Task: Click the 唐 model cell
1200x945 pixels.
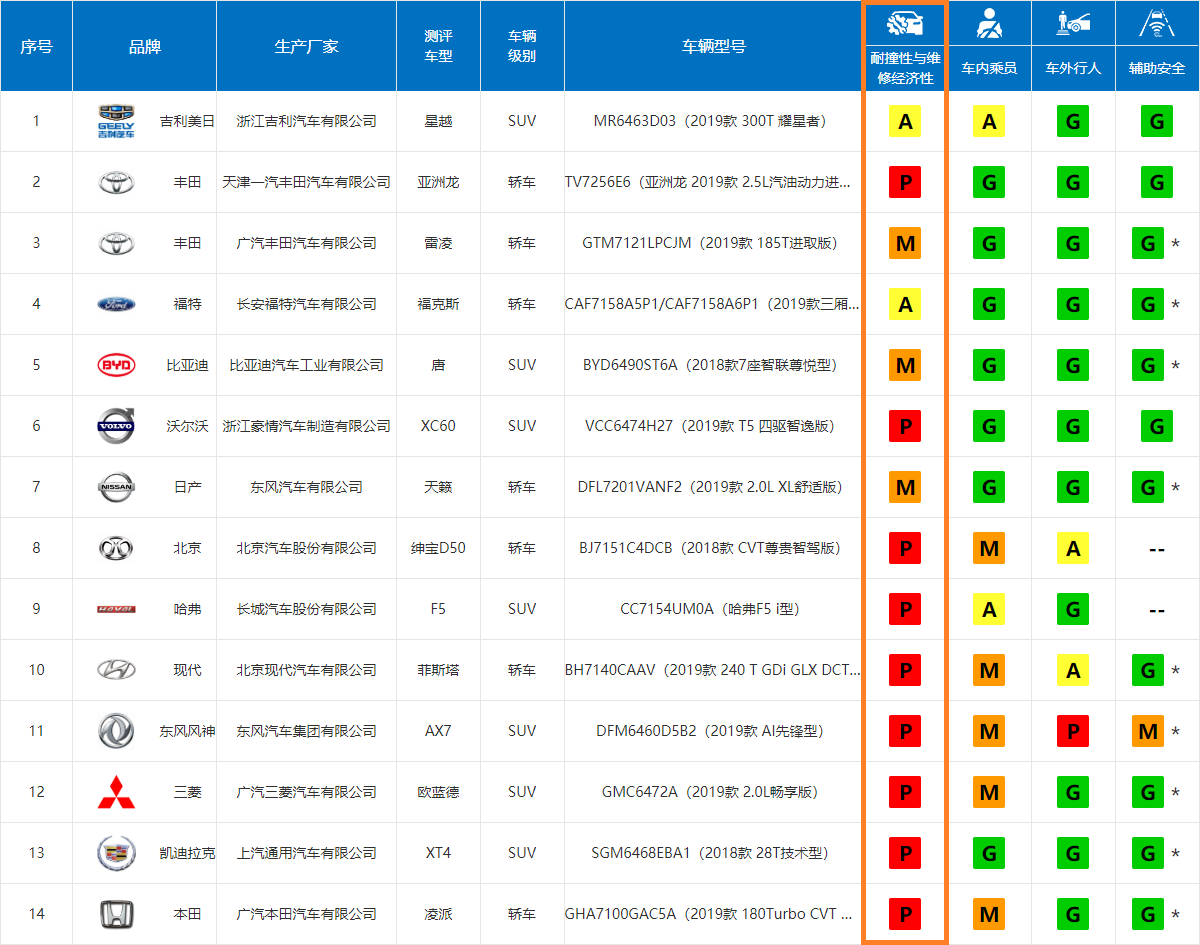Action: (438, 365)
